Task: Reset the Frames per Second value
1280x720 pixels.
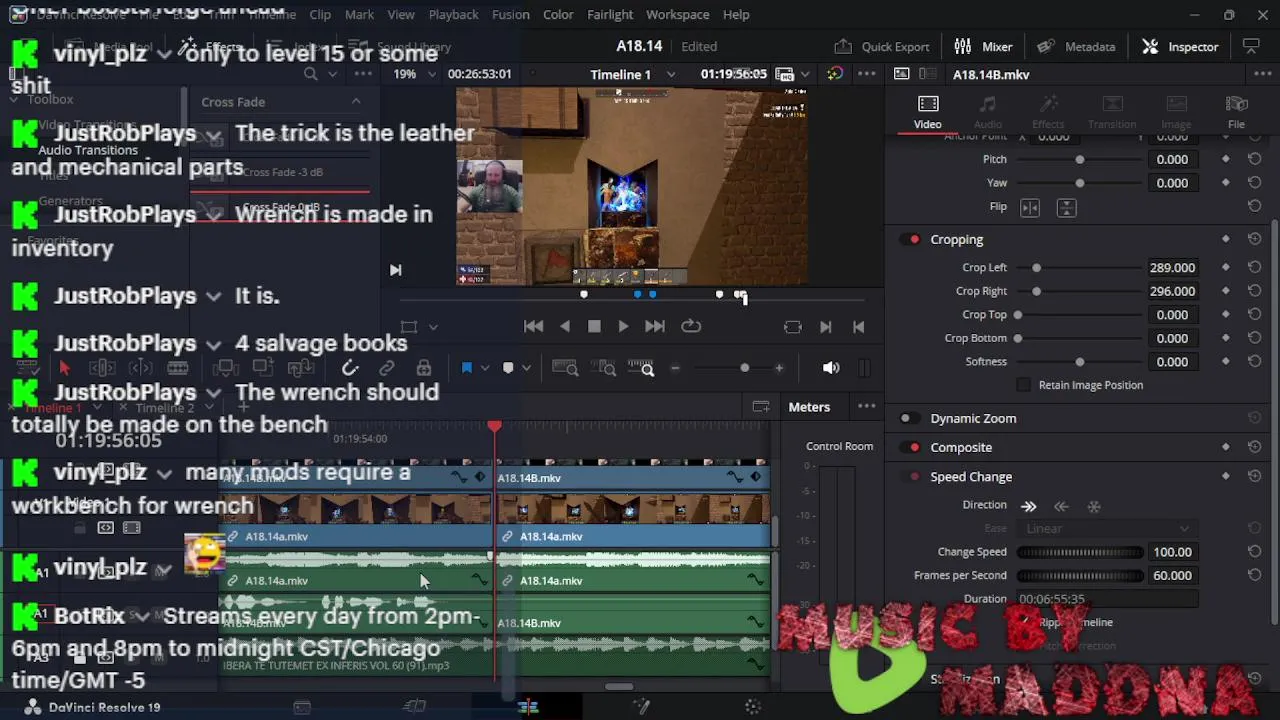Action: [x=1254, y=575]
